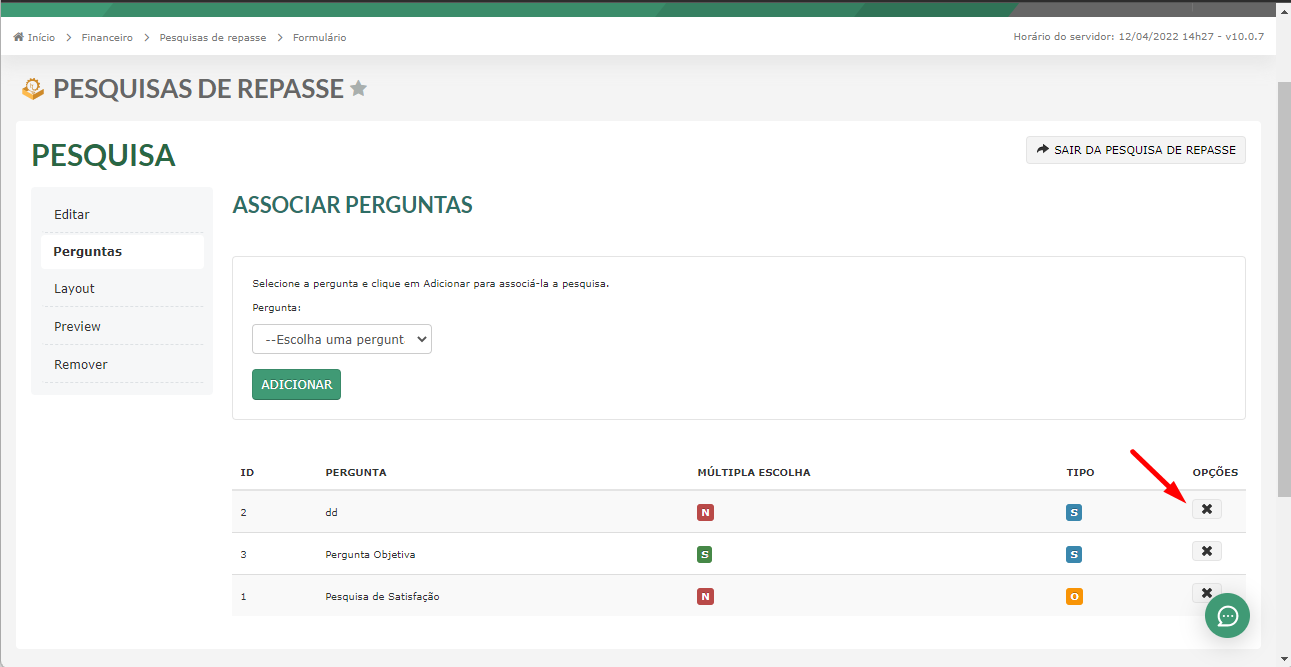Click the PERGUNTA column header

pos(356,472)
